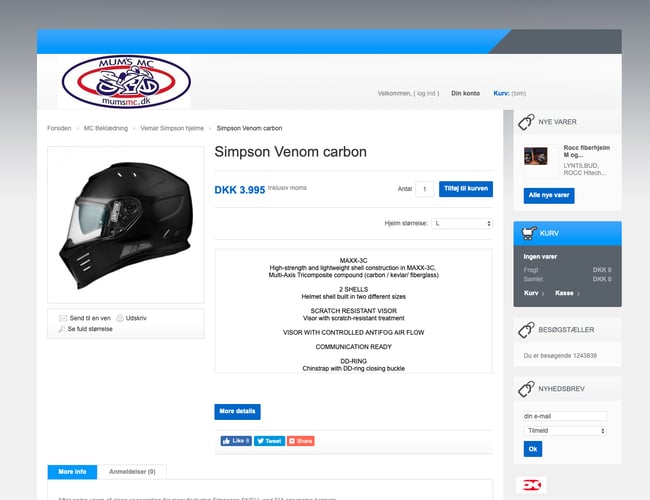Open the Kurv link in header
The width and height of the screenshot is (650, 500).
point(501,94)
